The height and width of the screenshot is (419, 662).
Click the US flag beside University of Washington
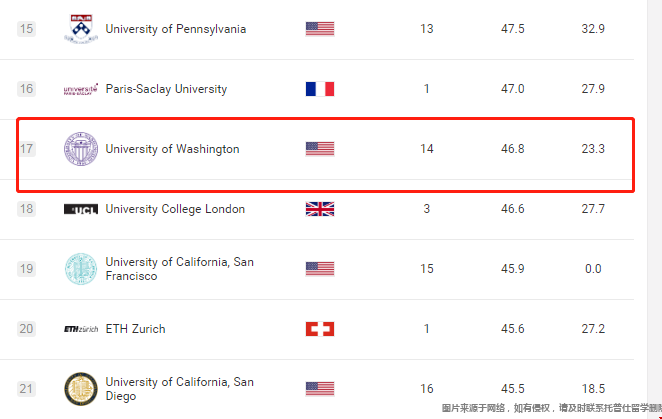tap(320, 149)
